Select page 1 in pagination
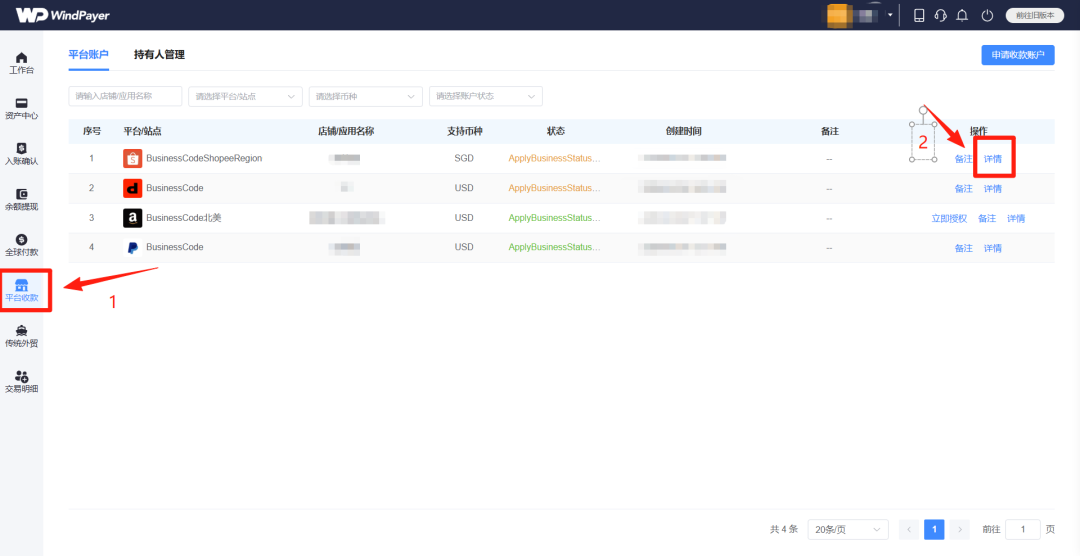The width and height of the screenshot is (1080, 556). pyautogui.click(x=934, y=529)
